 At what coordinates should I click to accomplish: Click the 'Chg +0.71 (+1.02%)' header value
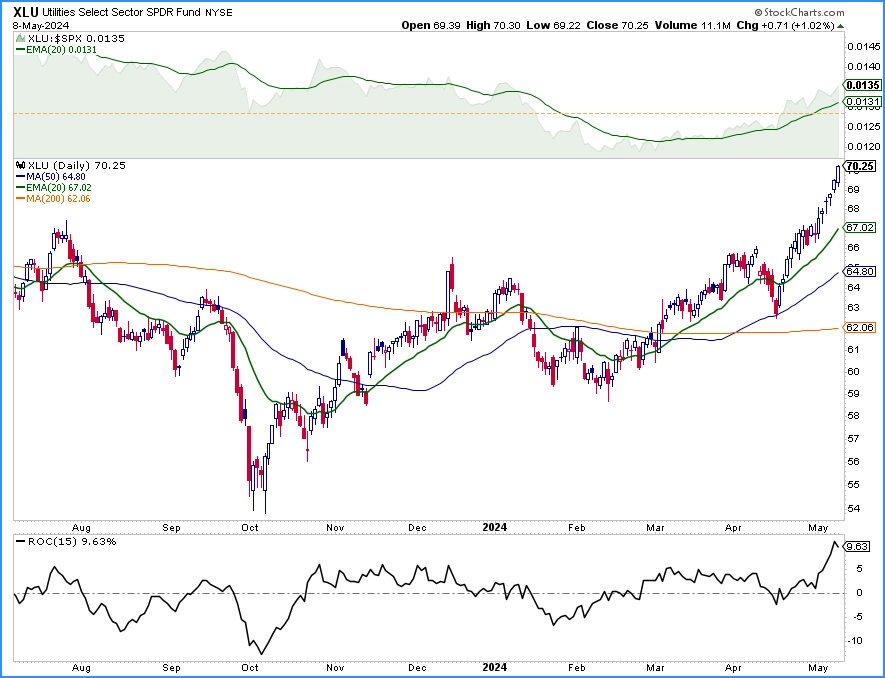click(785, 25)
